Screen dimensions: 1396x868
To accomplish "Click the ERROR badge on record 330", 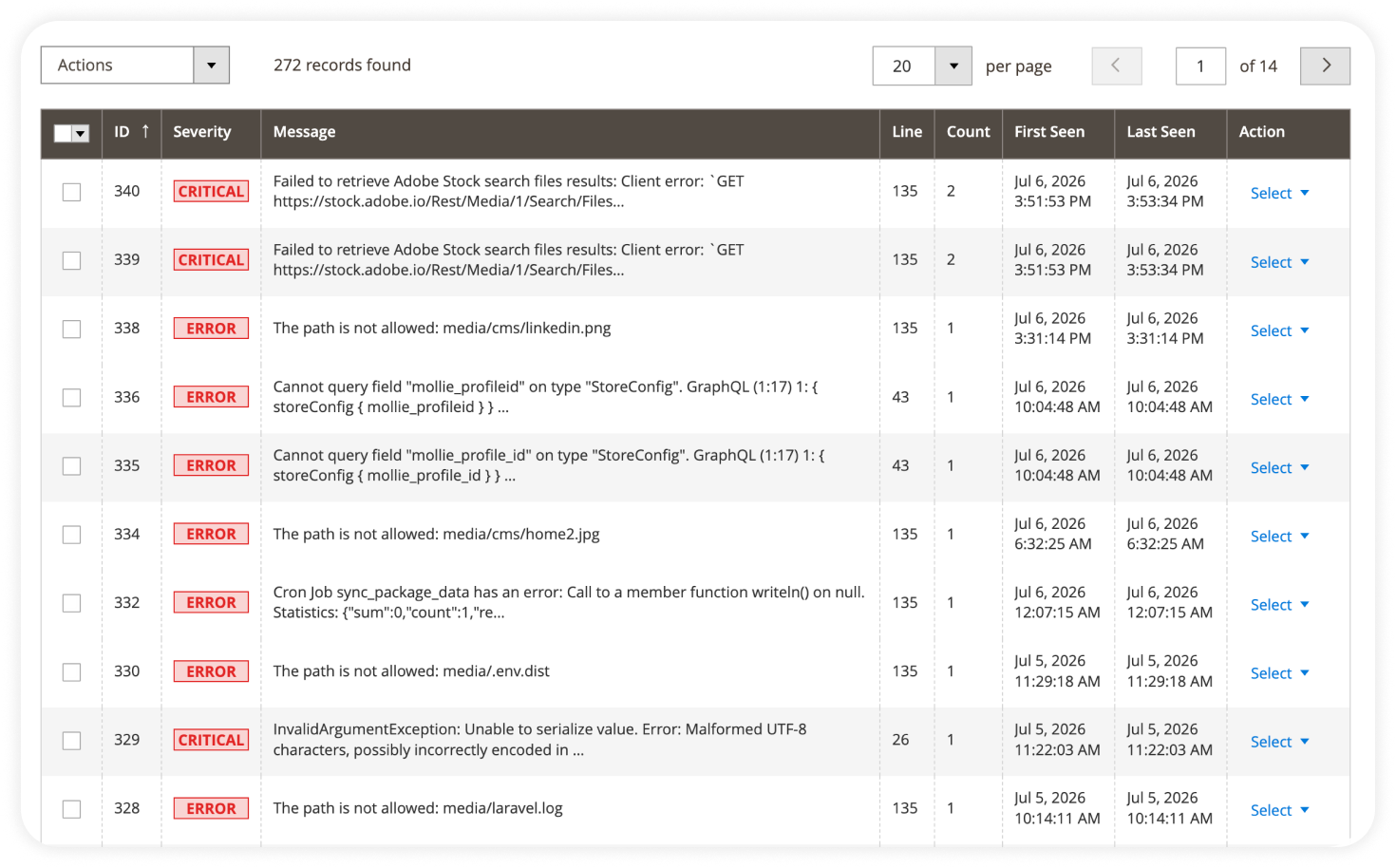I will coord(211,671).
